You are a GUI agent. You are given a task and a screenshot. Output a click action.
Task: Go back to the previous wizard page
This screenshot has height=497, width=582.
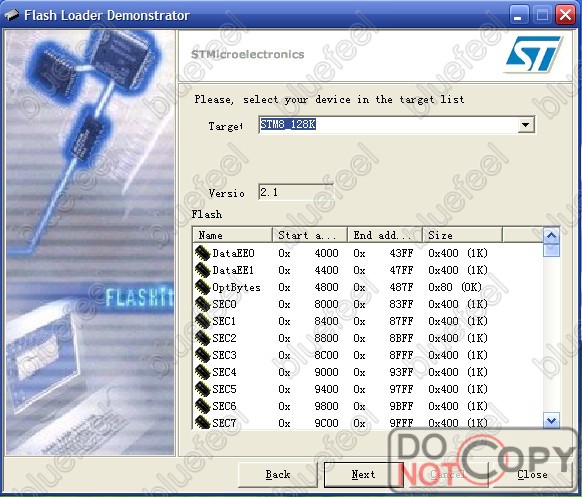(278, 474)
